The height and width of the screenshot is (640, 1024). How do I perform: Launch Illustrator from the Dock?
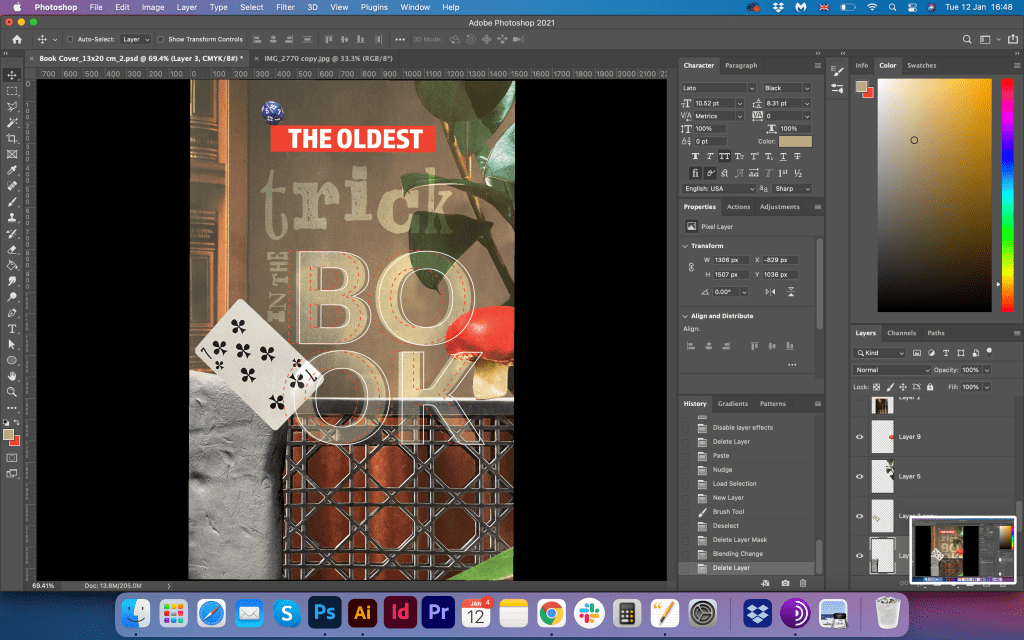tap(361, 612)
